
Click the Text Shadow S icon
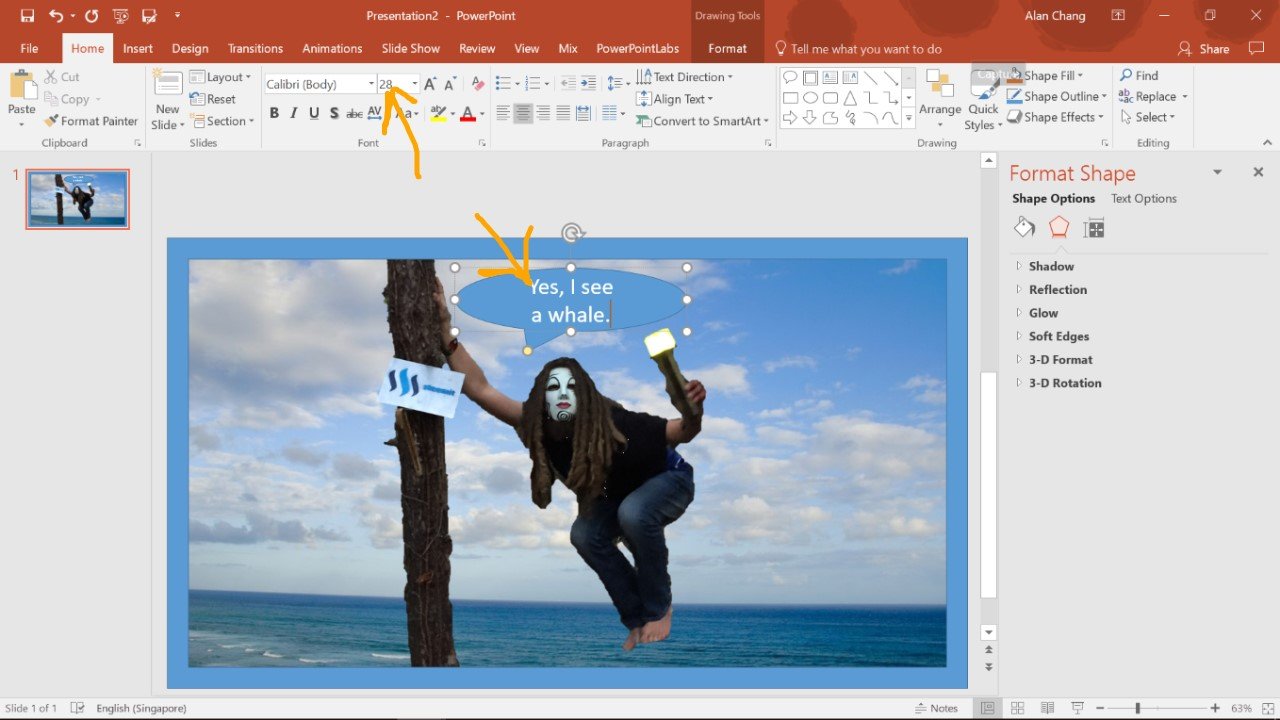(333, 113)
